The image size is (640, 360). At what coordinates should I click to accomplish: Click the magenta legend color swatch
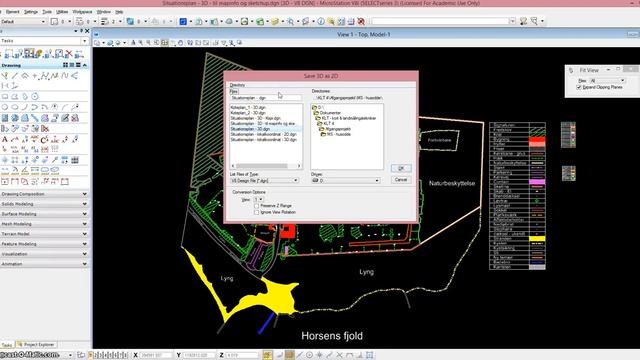537,182
